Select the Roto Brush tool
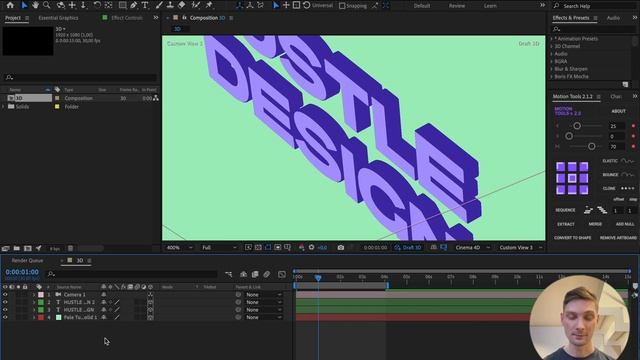The image size is (640, 360). pos(196,5)
